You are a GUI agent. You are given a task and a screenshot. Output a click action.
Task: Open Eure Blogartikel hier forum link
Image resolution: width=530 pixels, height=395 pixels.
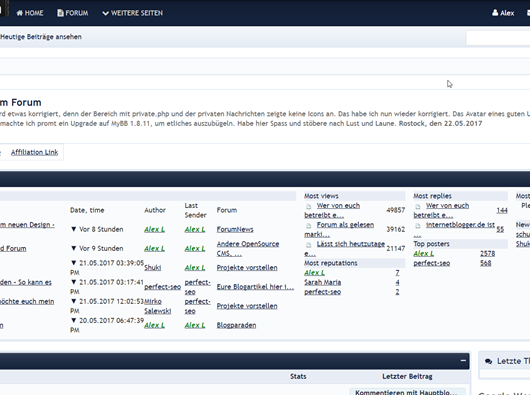255,287
